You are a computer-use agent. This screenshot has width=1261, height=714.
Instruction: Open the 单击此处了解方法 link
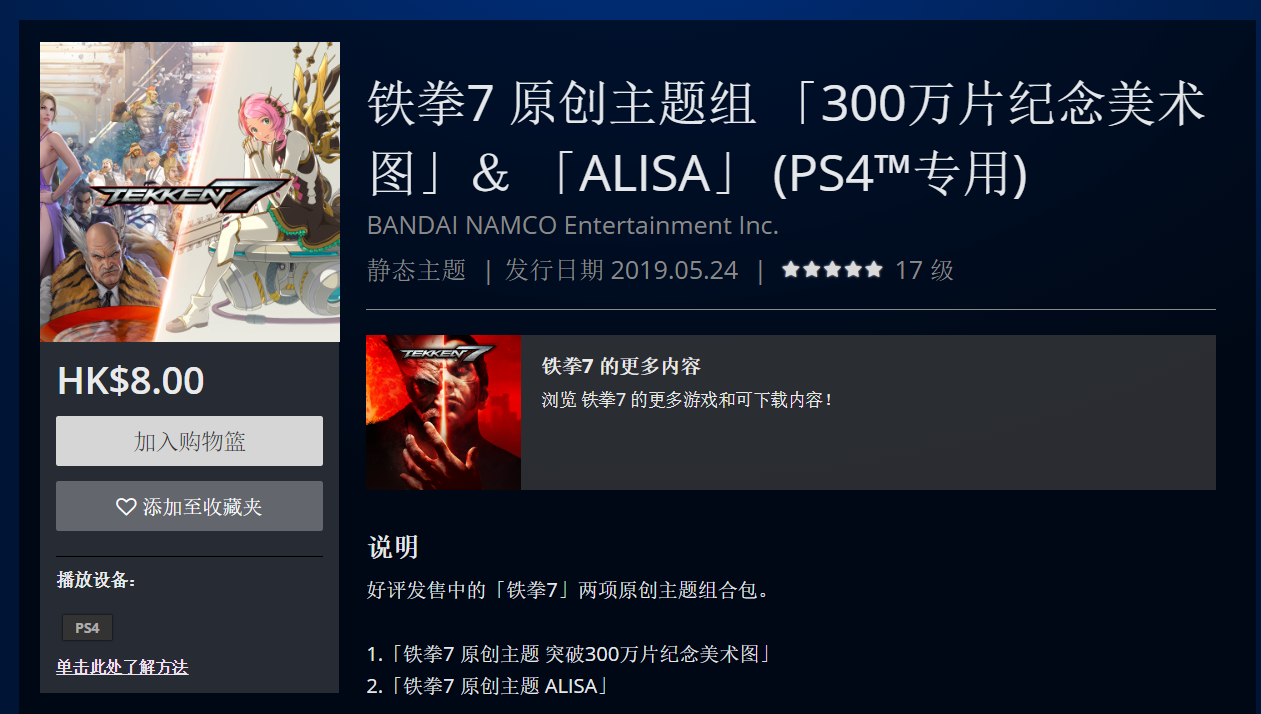point(122,667)
